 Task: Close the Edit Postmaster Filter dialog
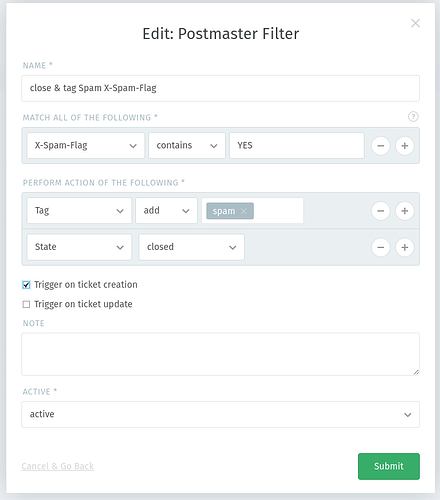pos(415,23)
